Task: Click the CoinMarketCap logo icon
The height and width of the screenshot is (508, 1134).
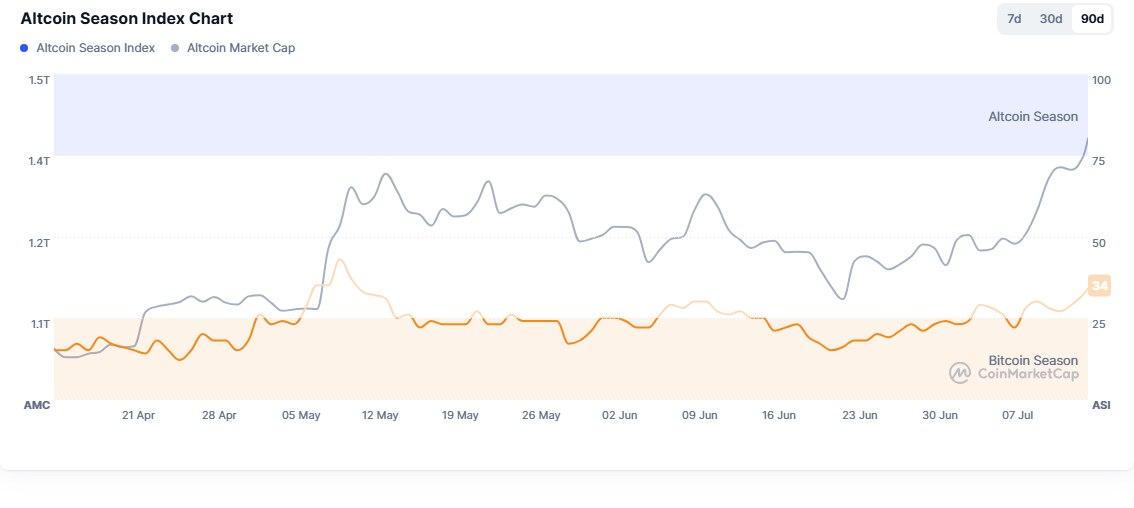Action: 960,374
